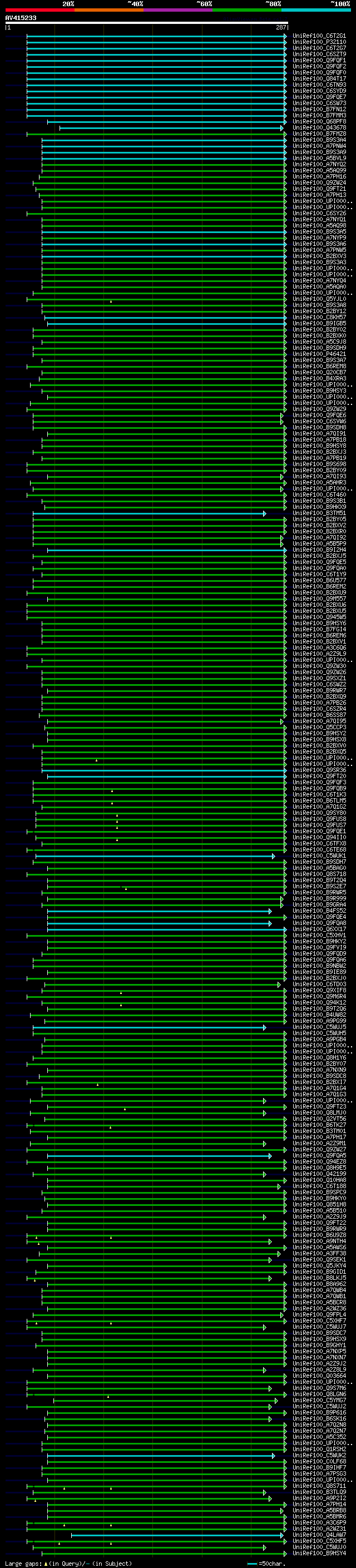Click the UniRef100_Q9FT21 label
This screenshot has width=356, height=1568.
coord(319,189)
